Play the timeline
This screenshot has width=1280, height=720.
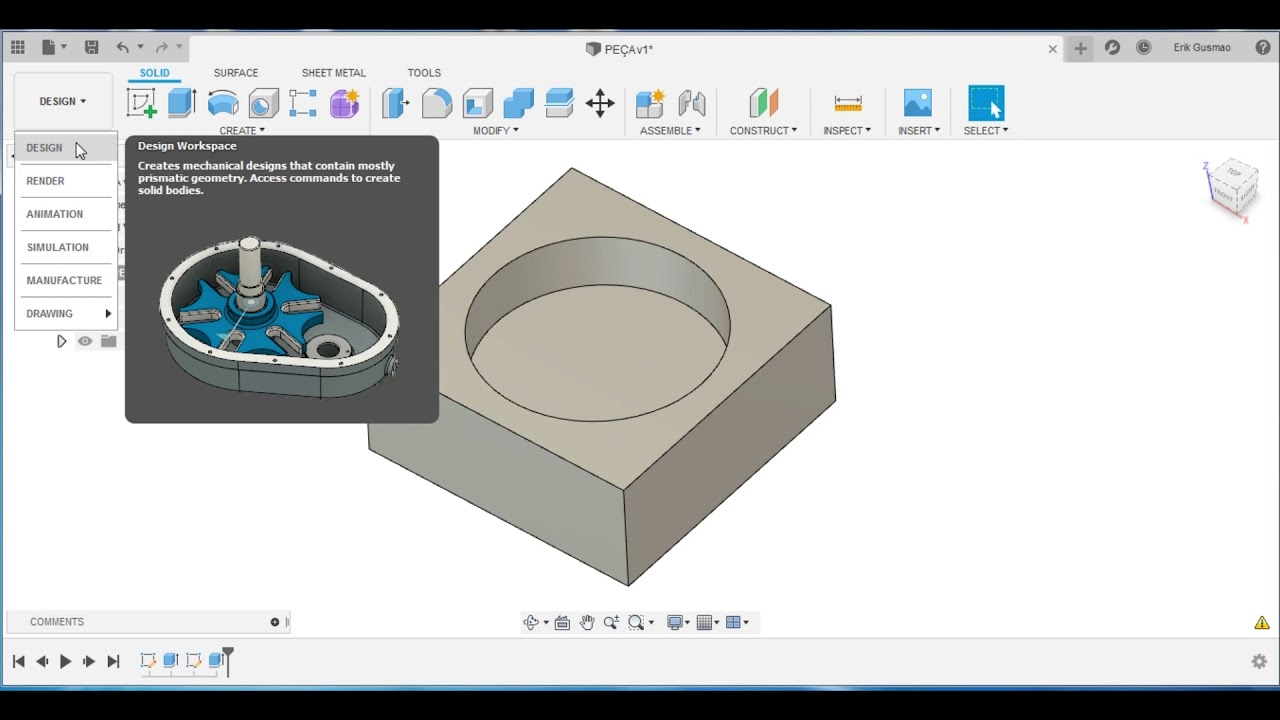[66, 661]
